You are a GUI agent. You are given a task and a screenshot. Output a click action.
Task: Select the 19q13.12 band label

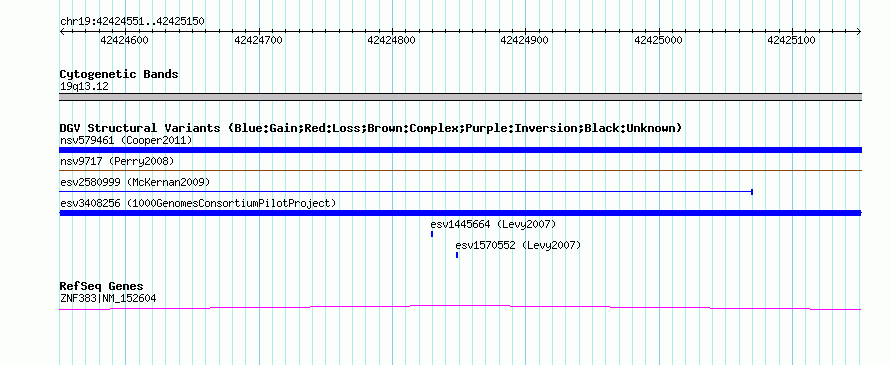click(x=84, y=87)
